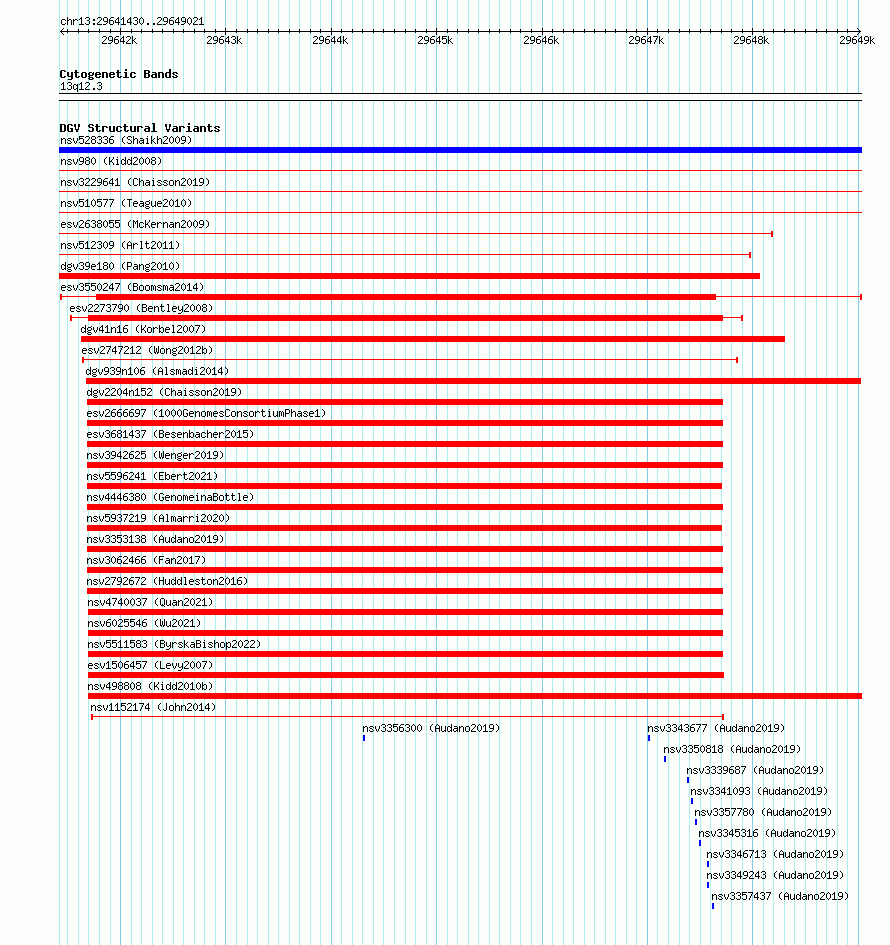Viewport: 890px width, 945px height.
Task: Click the 29648k ruler label
Action: pos(751,40)
